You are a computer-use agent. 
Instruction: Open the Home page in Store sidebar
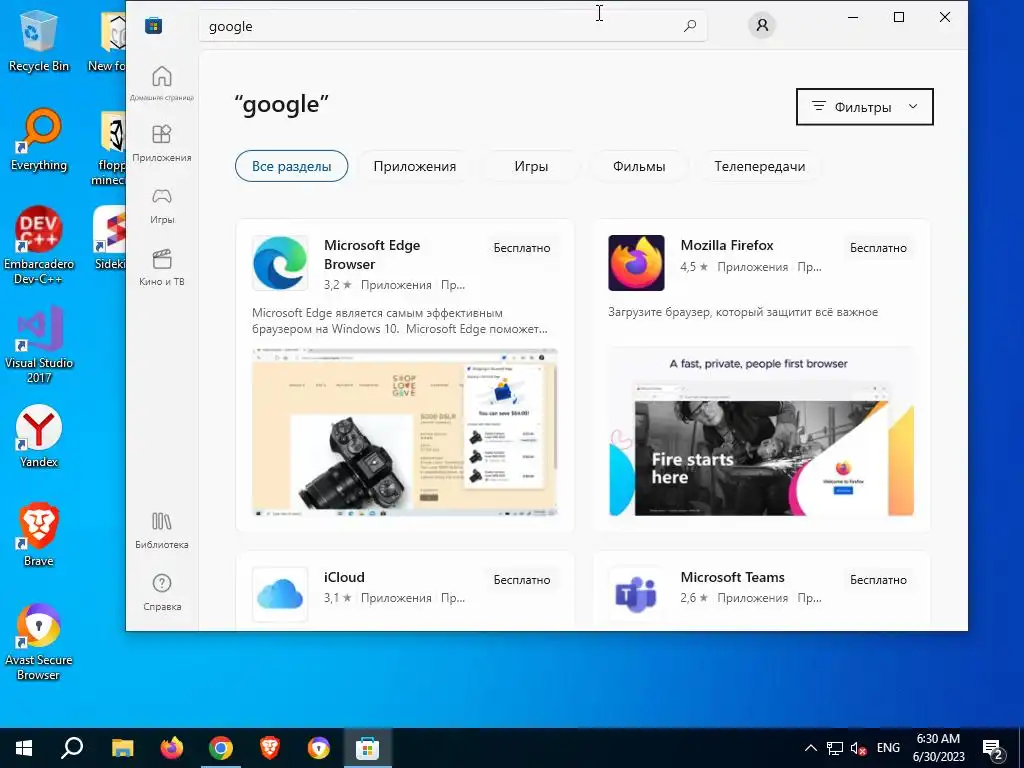(x=161, y=84)
